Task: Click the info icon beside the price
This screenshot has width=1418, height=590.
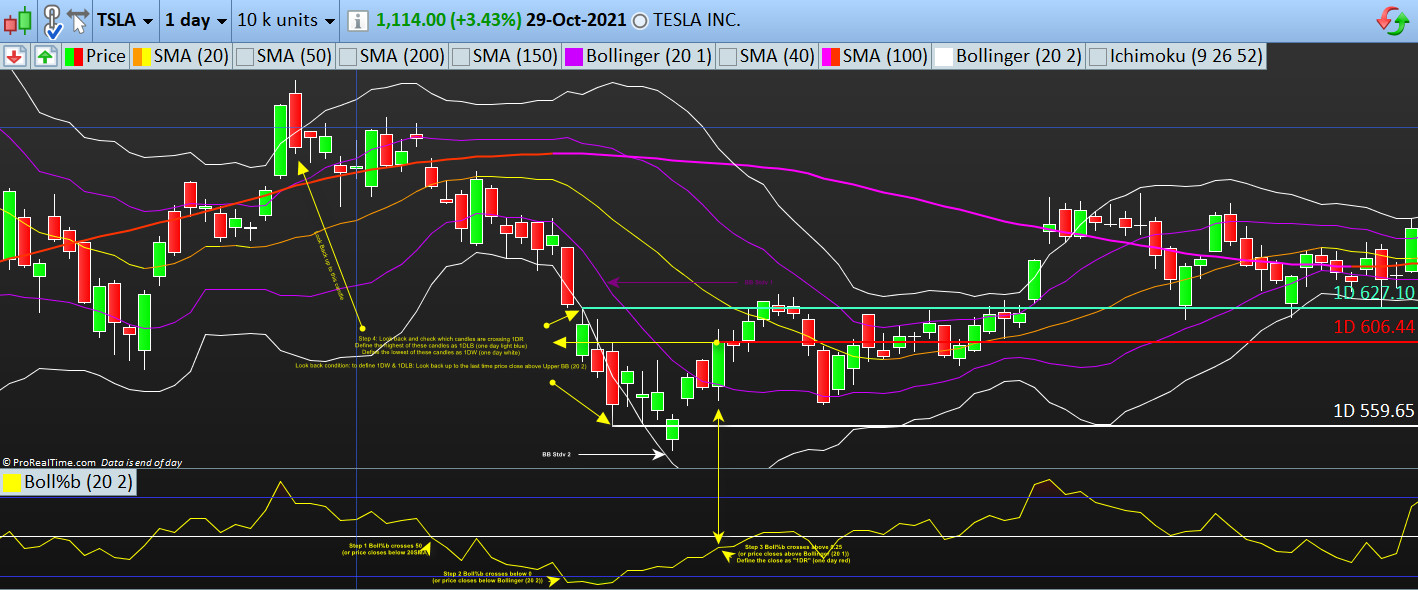Action: coord(359,20)
